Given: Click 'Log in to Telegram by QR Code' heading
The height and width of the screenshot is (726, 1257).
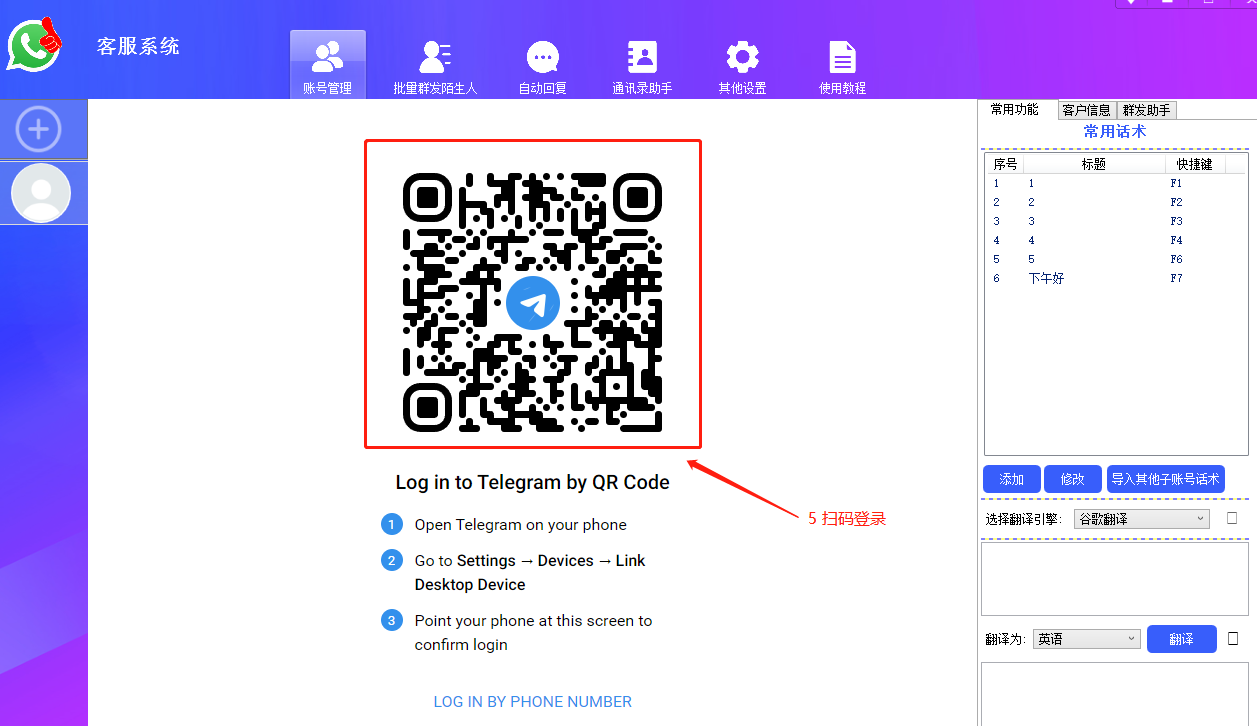Looking at the screenshot, I should point(533,482).
